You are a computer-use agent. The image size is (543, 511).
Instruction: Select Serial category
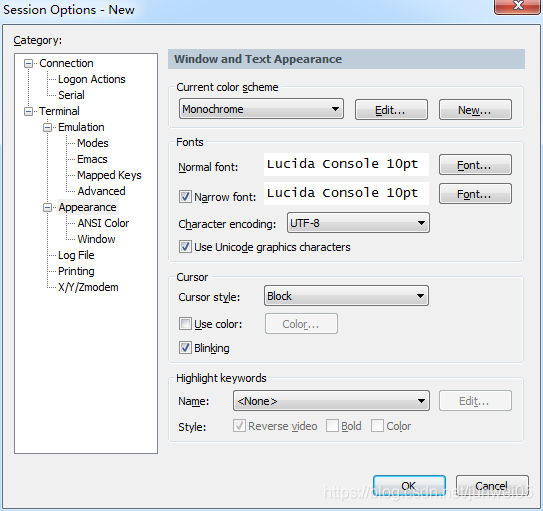(71, 95)
